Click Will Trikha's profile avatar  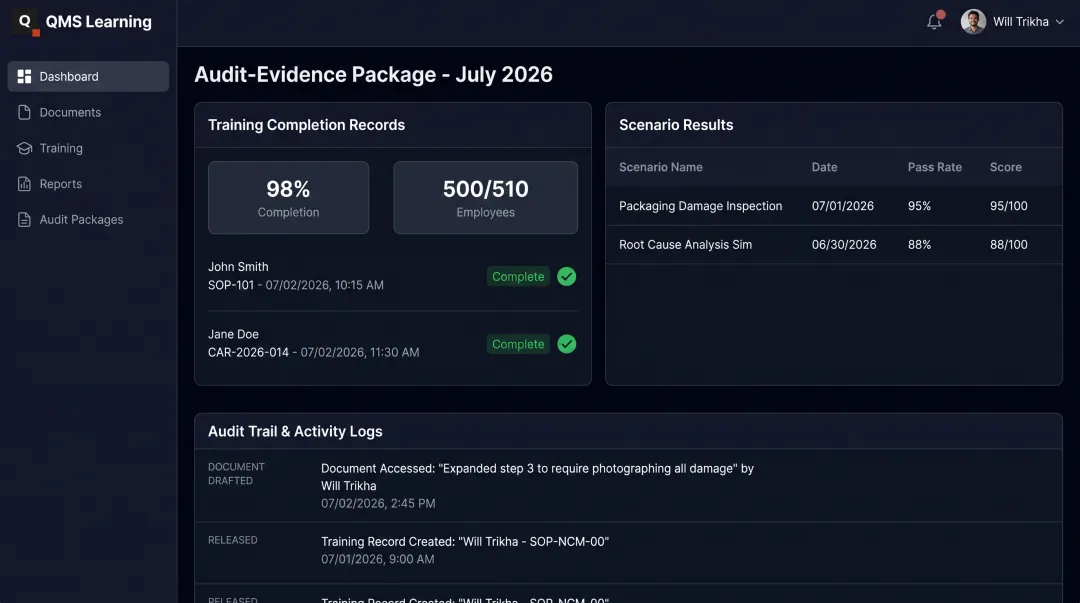tap(973, 21)
